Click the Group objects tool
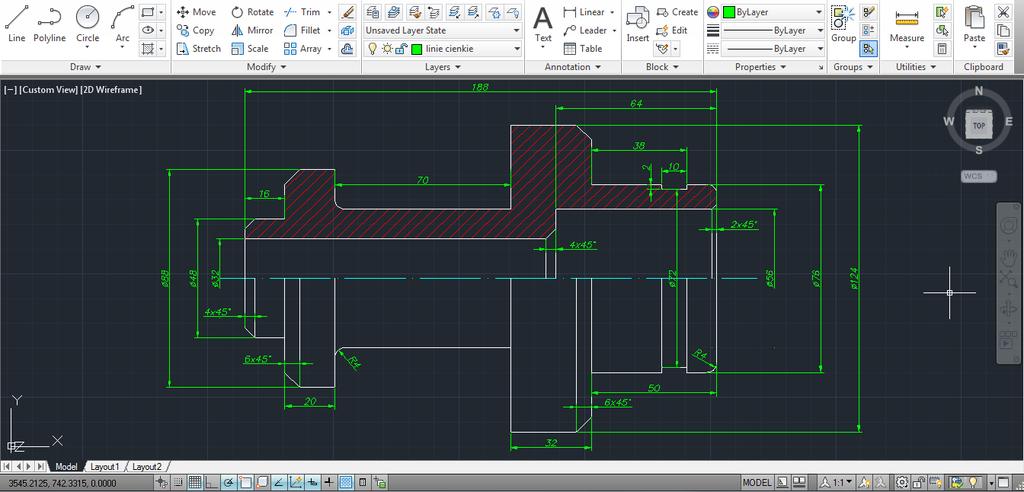The height and width of the screenshot is (492, 1024). click(843, 24)
